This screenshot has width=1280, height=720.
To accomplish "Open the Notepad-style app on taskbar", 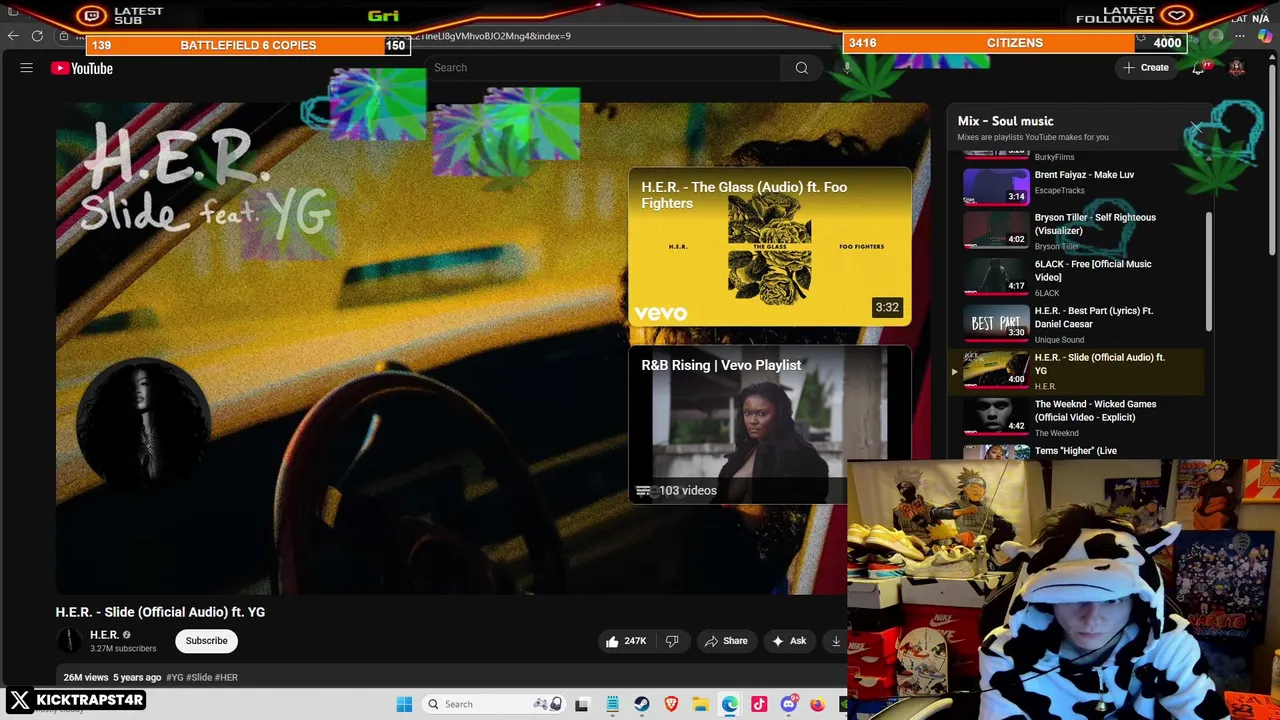I will (x=612, y=704).
